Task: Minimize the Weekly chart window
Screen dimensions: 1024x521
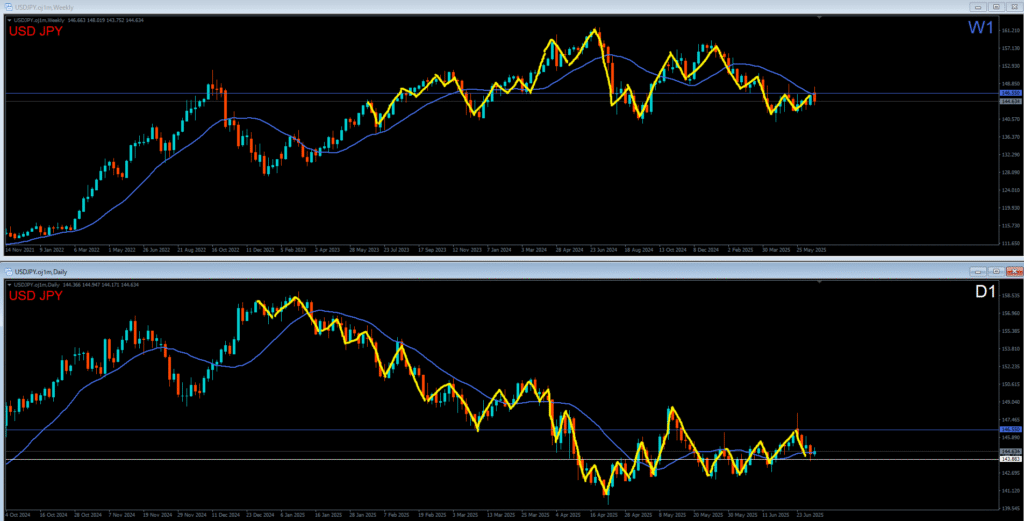Action: click(x=978, y=7)
